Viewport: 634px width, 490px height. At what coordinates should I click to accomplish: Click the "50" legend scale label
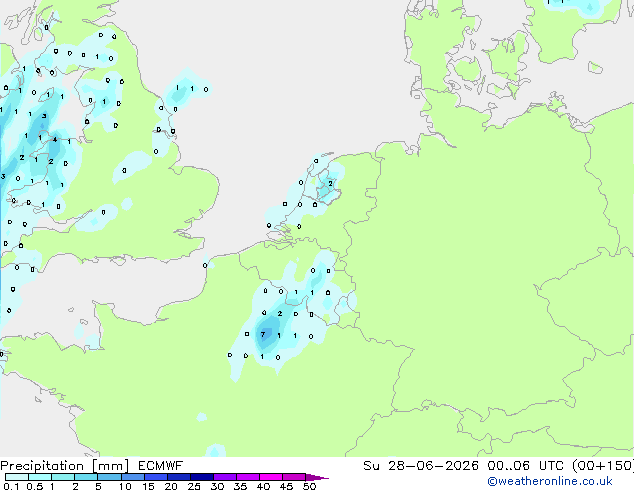click(x=309, y=486)
